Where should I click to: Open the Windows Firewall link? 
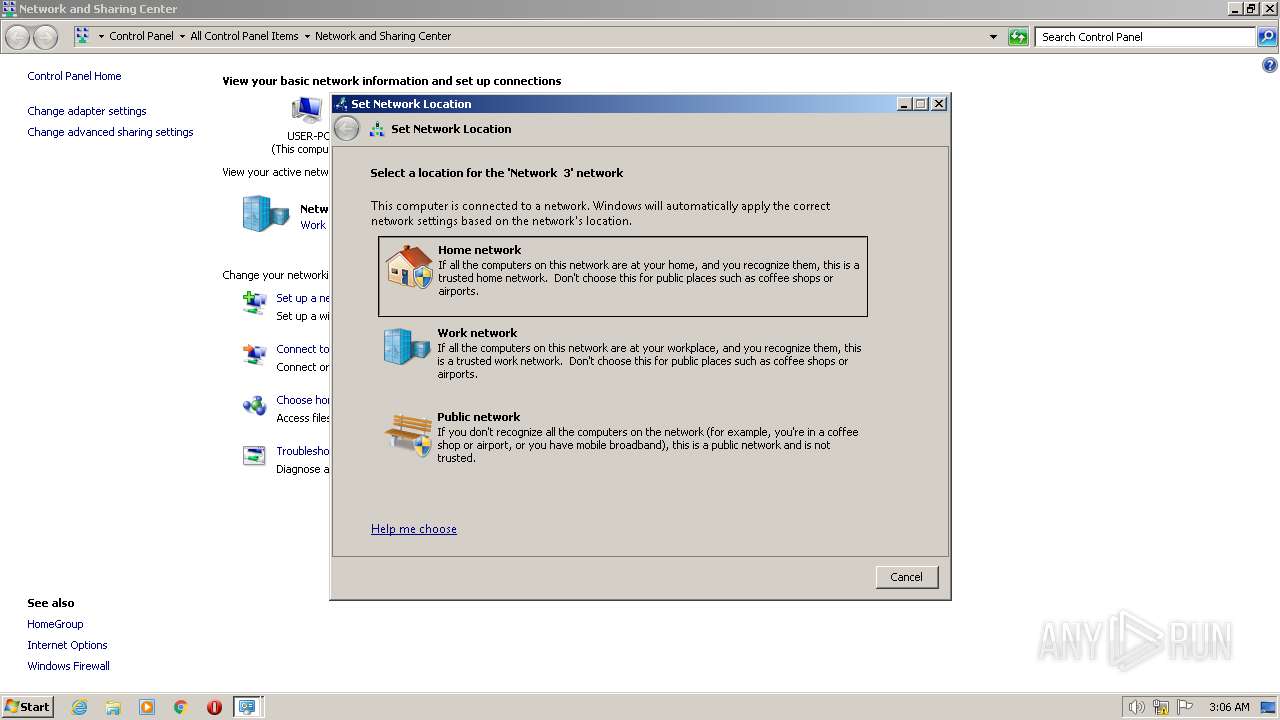coord(68,666)
